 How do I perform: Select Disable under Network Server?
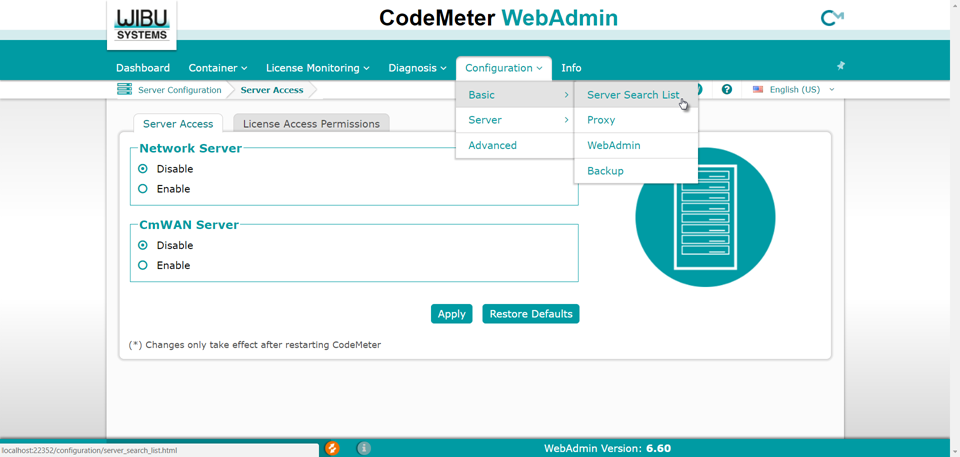click(x=143, y=169)
